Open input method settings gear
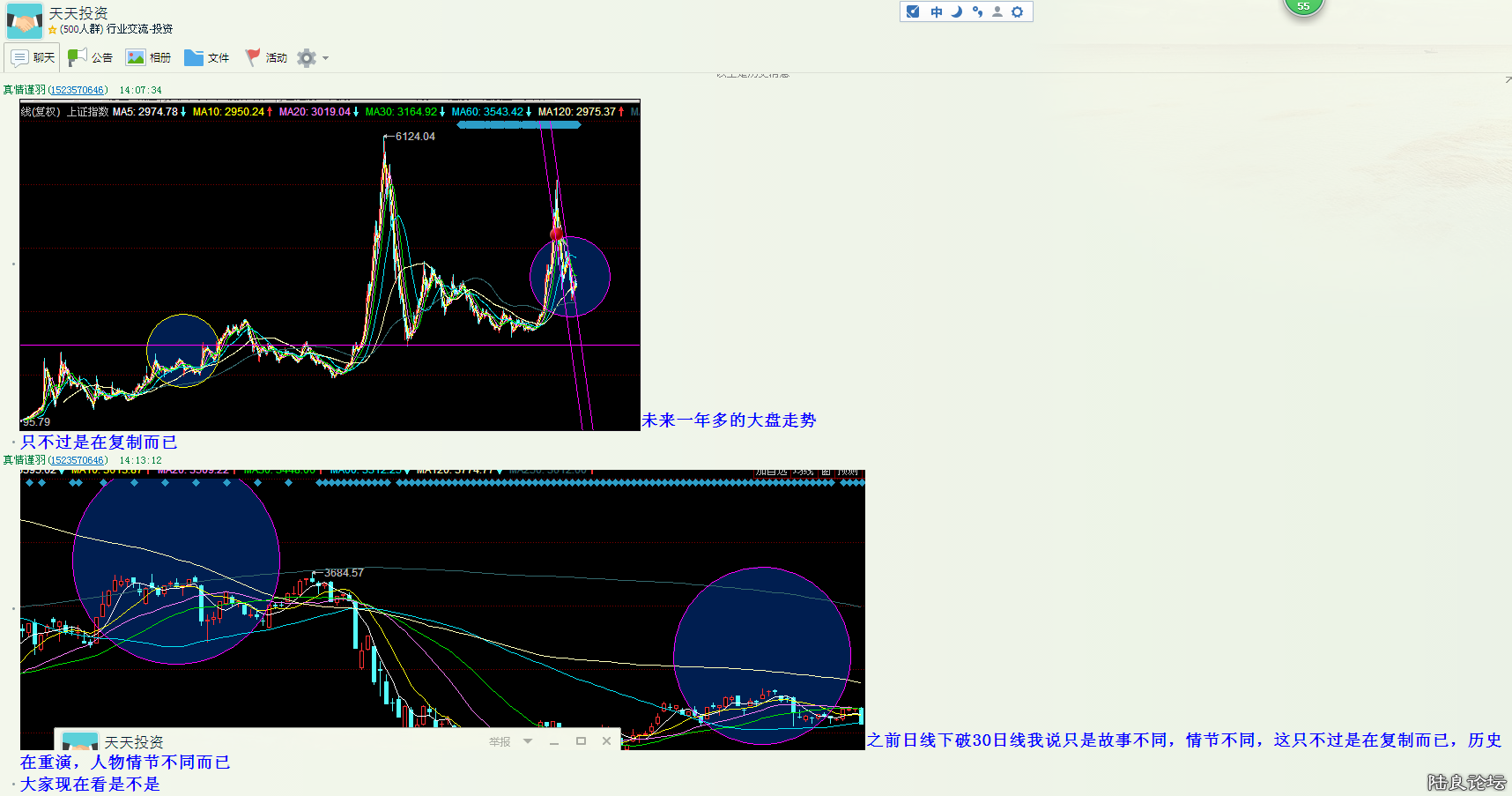The height and width of the screenshot is (796, 1512). (x=1018, y=11)
